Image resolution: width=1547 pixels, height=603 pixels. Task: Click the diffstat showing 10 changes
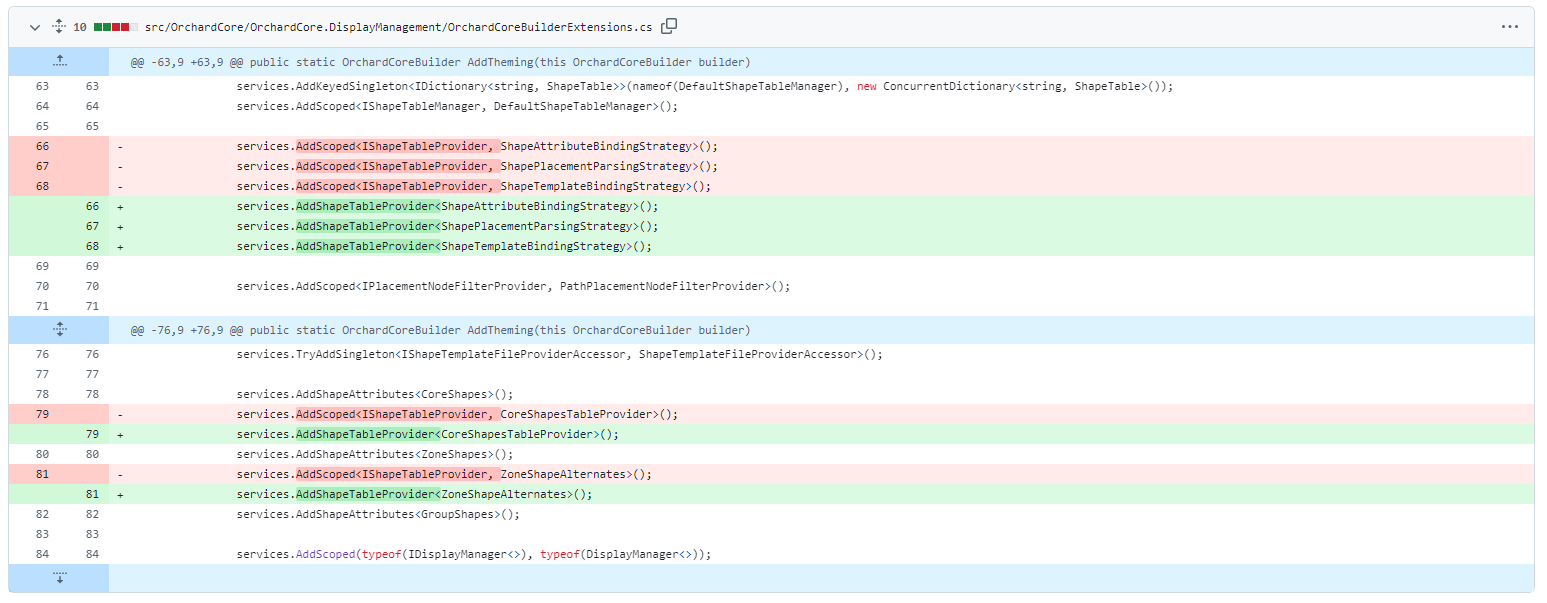tap(107, 26)
